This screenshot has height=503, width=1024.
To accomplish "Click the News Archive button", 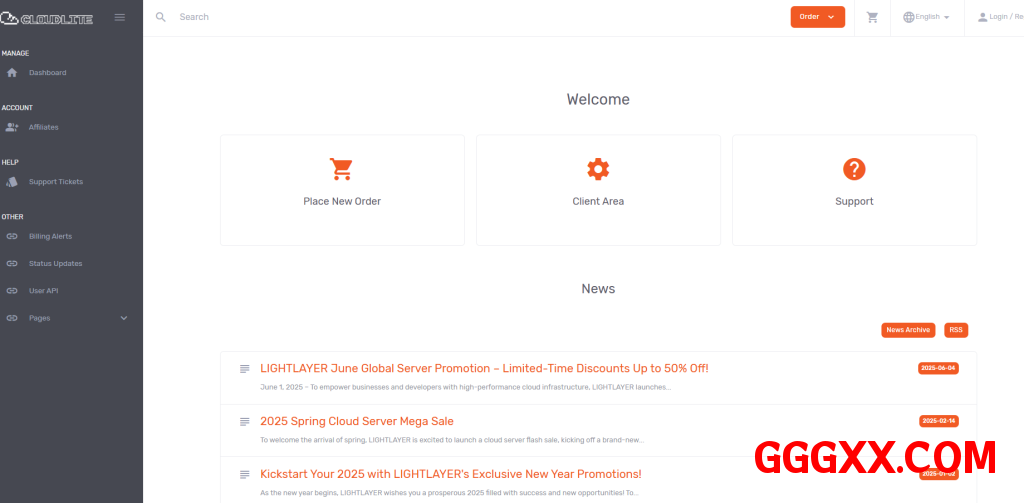I will click(x=908, y=330).
